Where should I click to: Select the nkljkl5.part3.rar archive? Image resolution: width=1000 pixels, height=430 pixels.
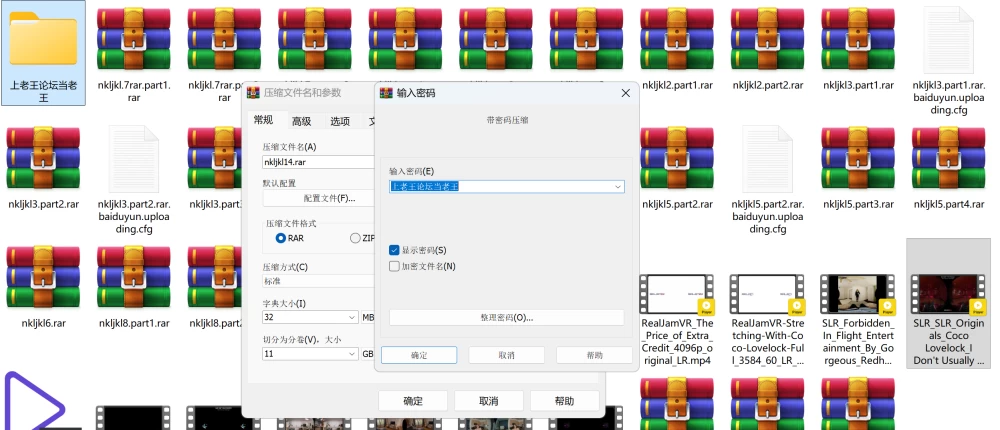click(x=858, y=167)
